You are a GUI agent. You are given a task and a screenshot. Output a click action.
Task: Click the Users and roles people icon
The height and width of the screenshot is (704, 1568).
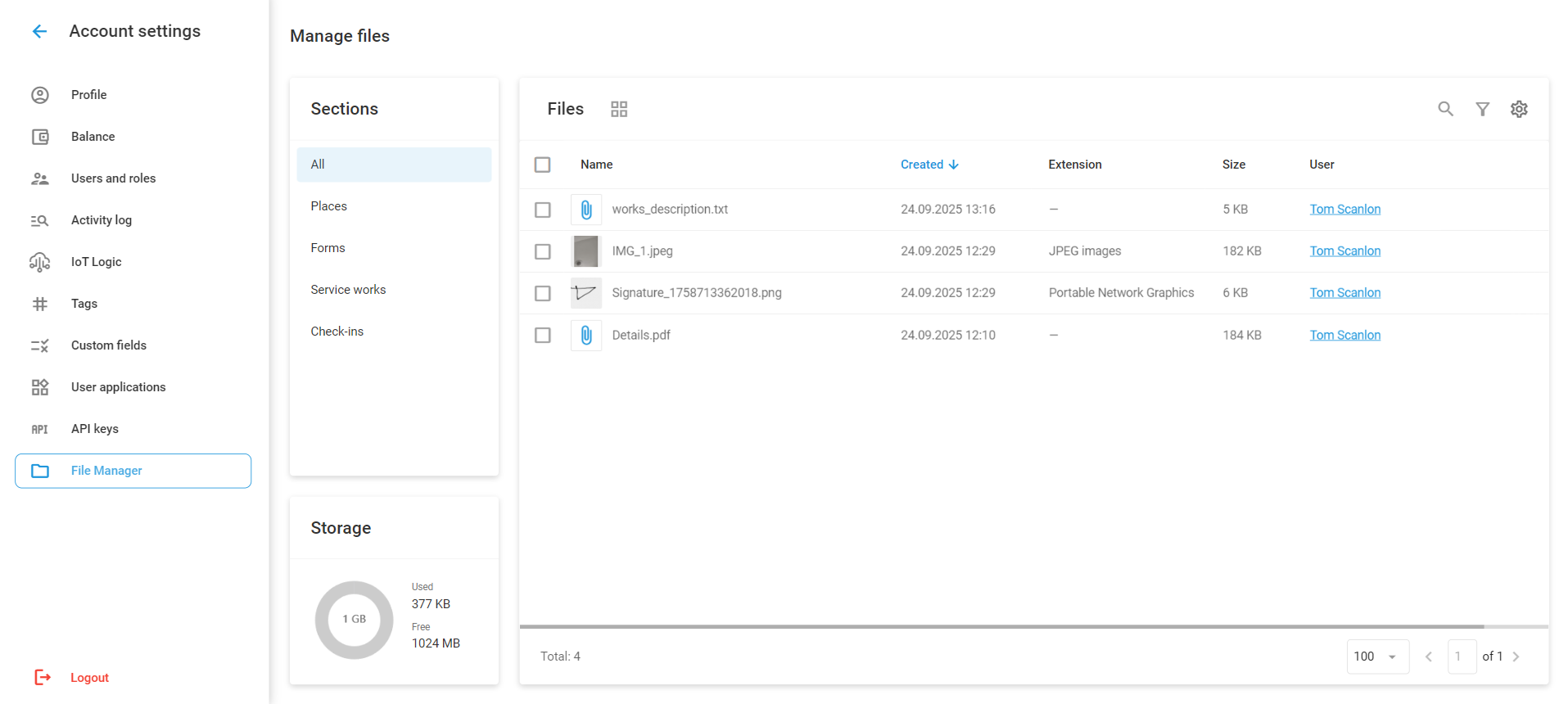[x=40, y=178]
